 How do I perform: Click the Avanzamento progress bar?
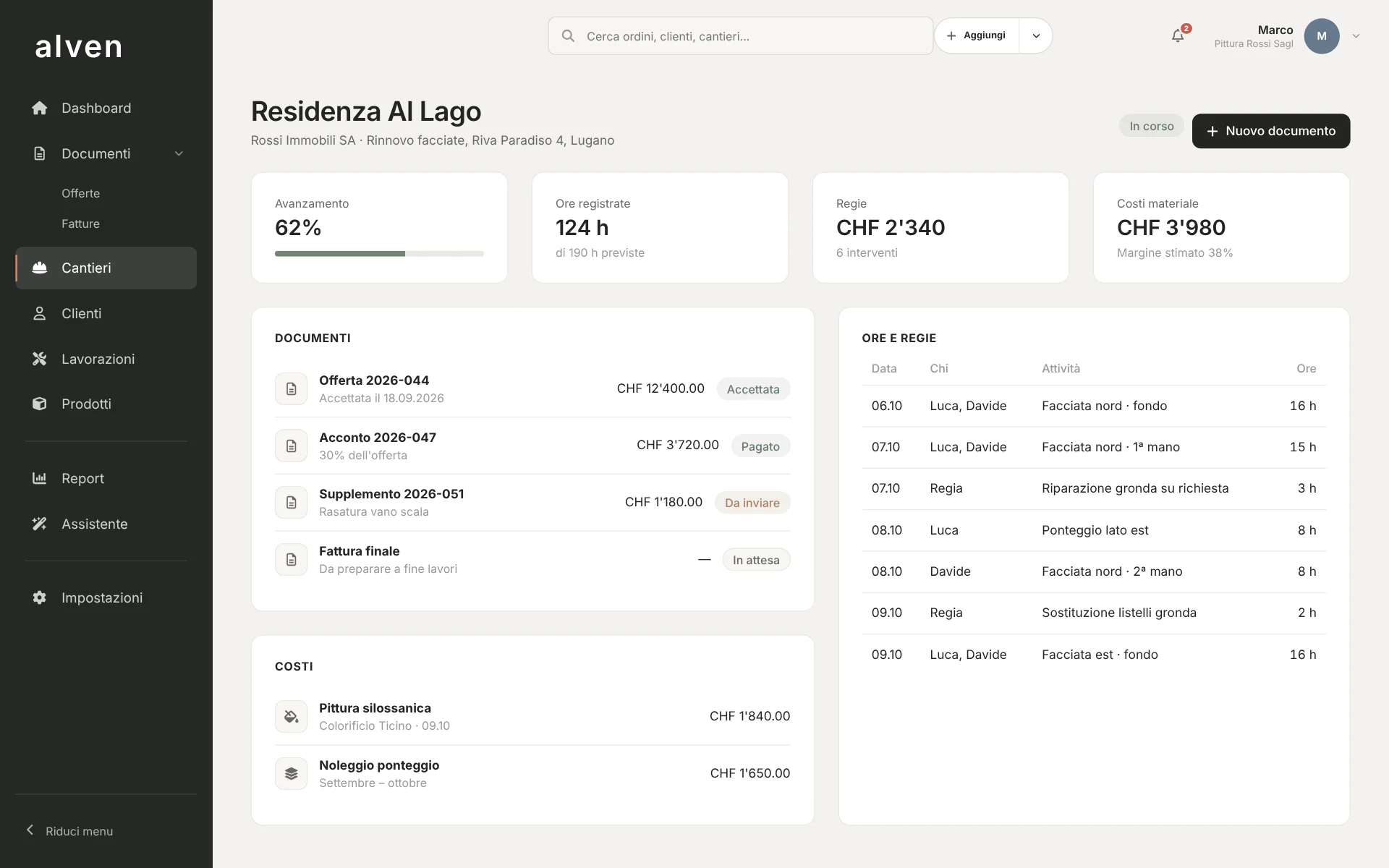point(379,254)
